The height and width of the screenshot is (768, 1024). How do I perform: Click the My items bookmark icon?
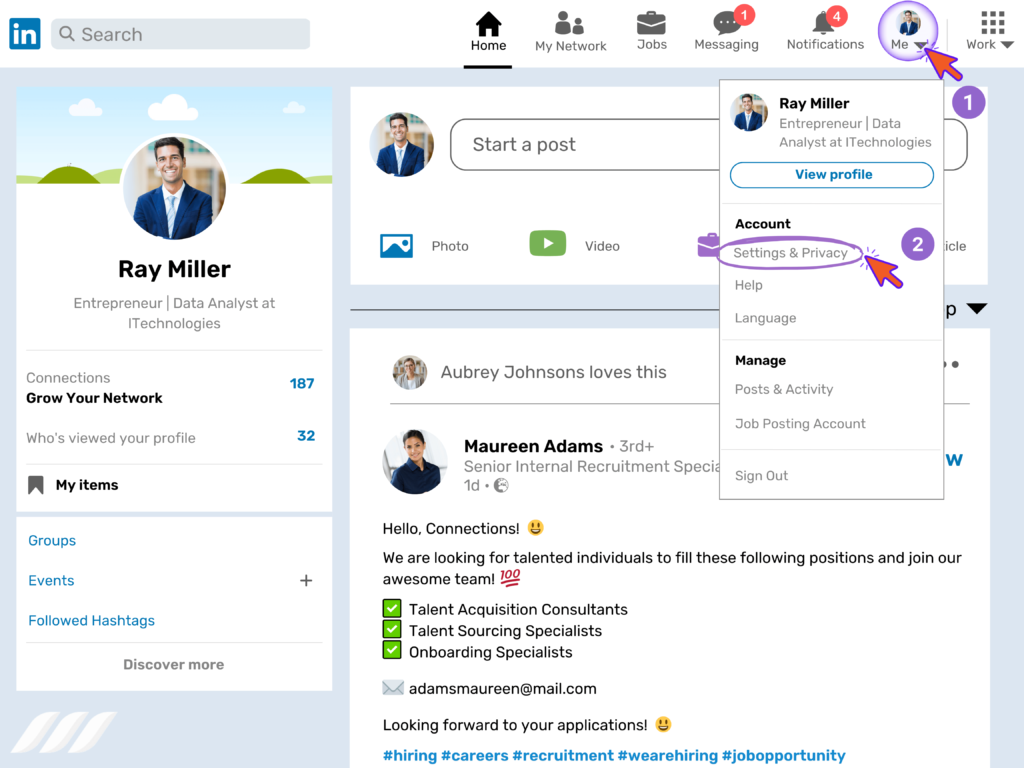pos(37,484)
